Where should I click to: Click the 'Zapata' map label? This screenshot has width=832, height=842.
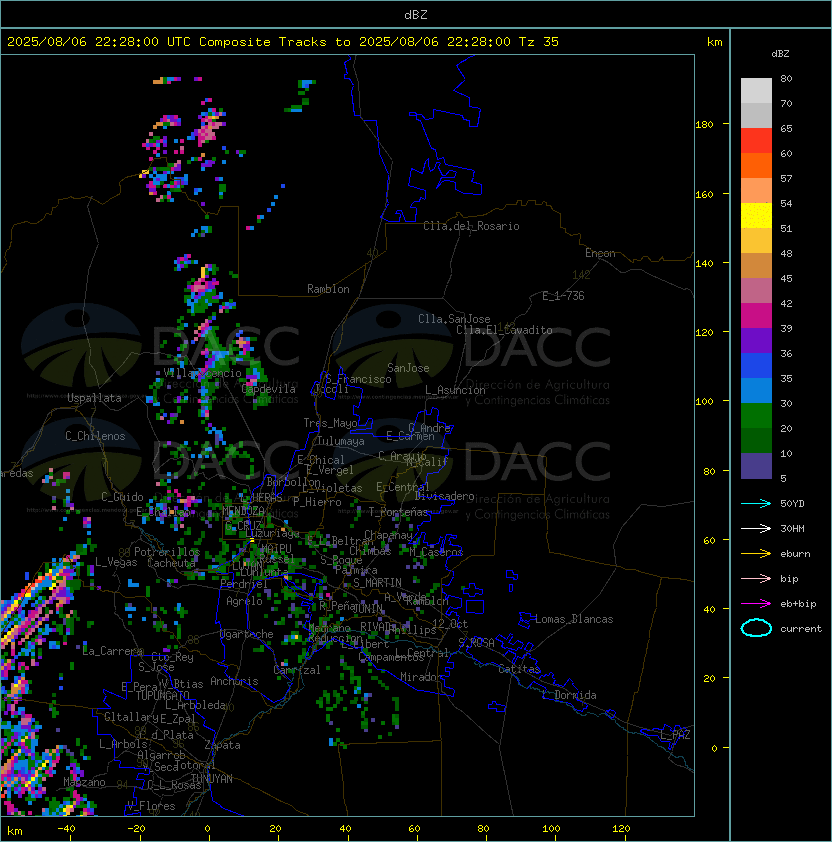coord(222,745)
